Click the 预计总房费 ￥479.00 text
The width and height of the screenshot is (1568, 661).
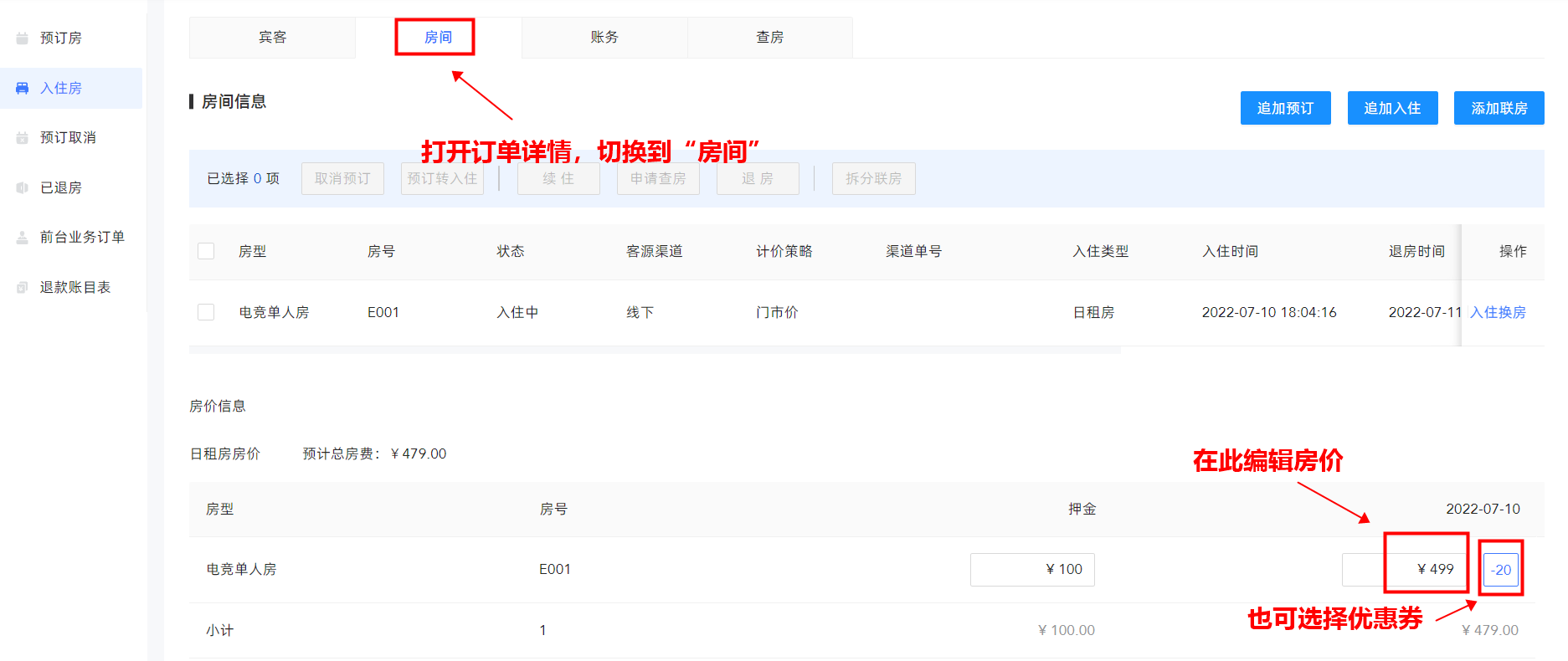(x=374, y=453)
